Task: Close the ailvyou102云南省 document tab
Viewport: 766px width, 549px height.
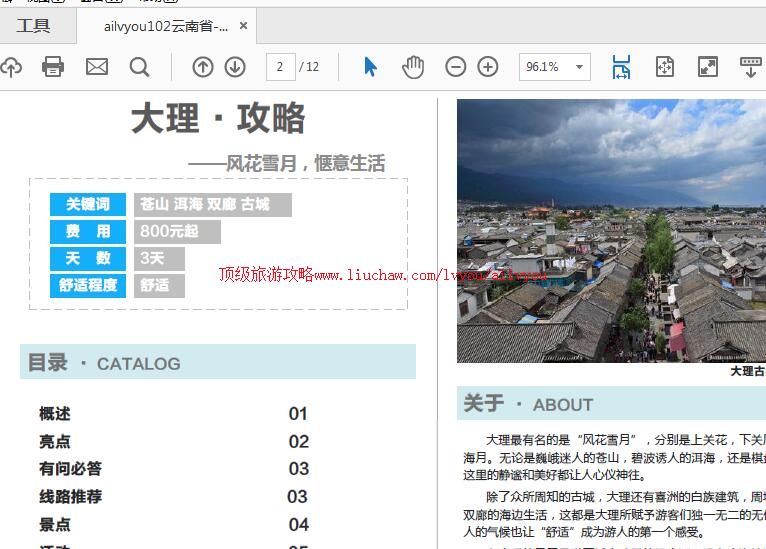Action: tap(245, 26)
